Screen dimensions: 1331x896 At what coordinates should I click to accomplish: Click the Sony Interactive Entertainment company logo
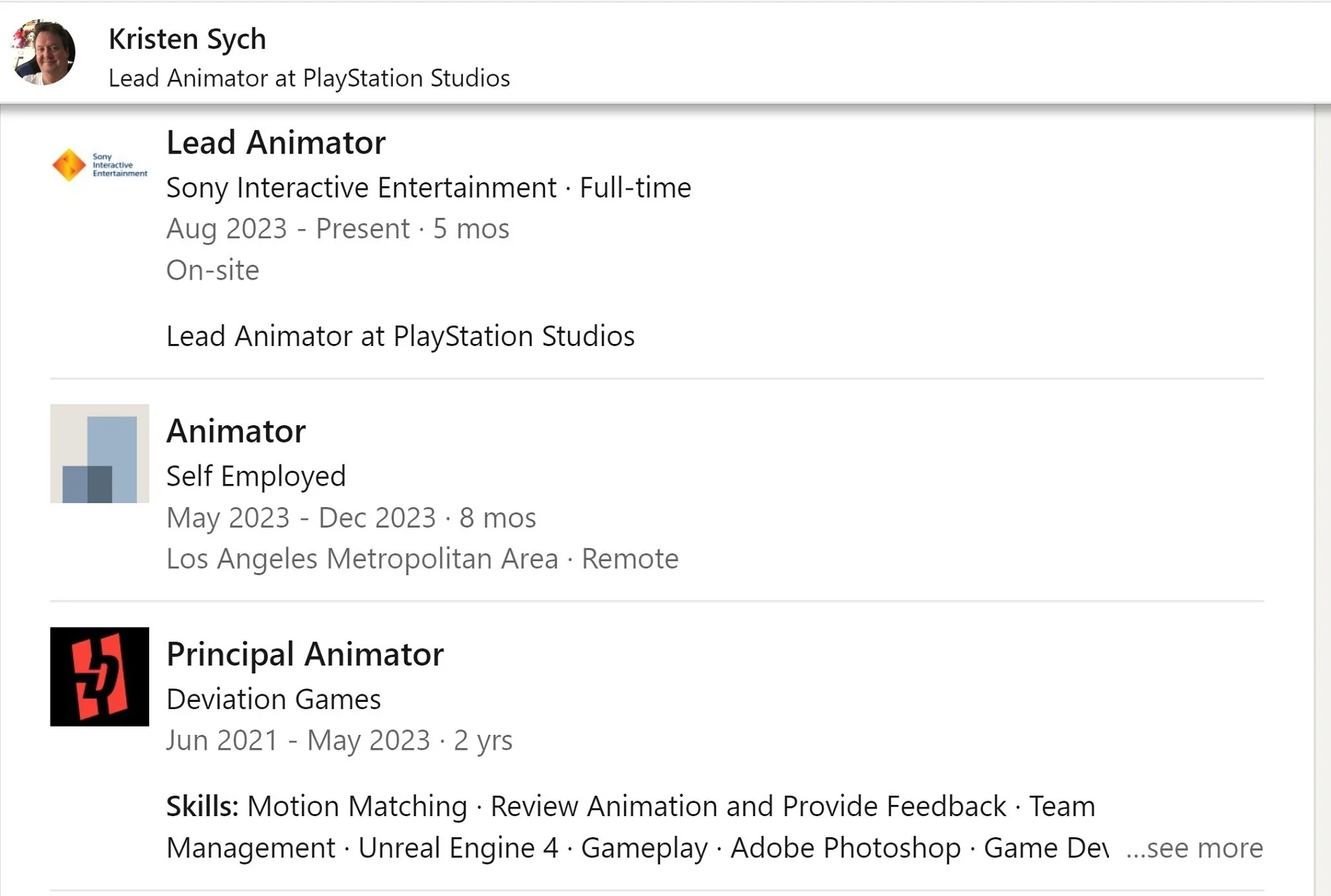[x=99, y=165]
